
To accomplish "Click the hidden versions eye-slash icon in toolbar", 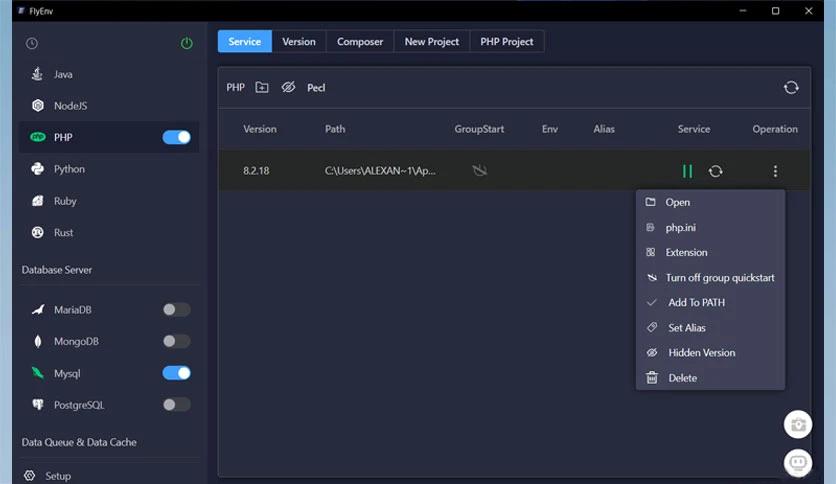I will 288,87.
